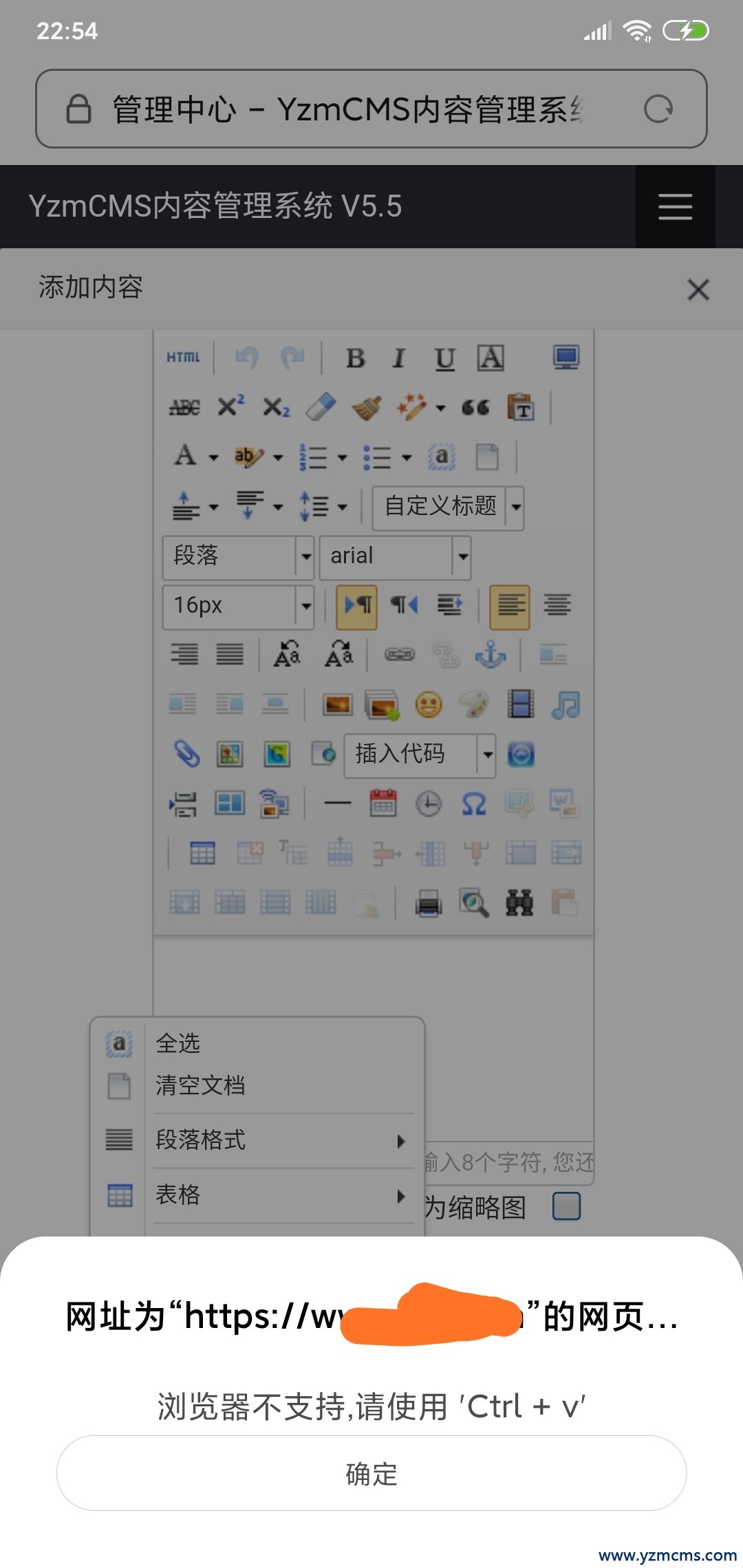Open search and replace binoculars icon

click(x=519, y=903)
